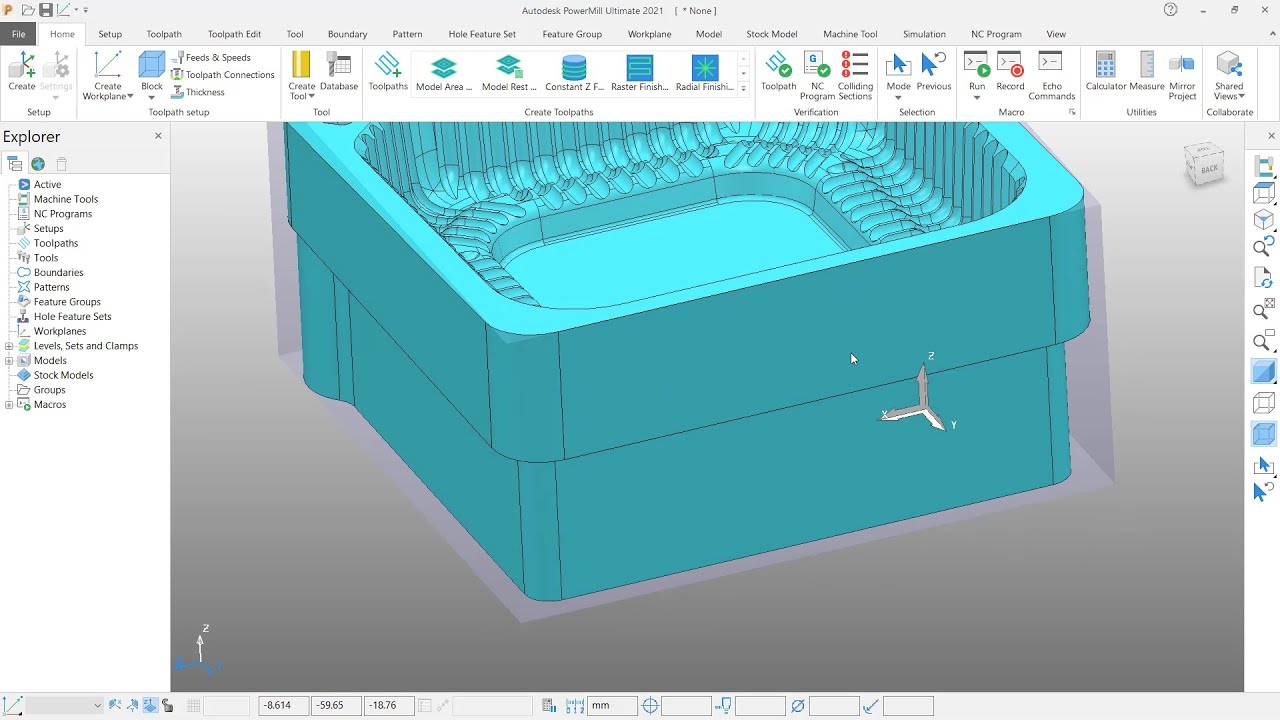This screenshot has width=1280, height=720.
Task: Open the Measure utility
Action: tap(1147, 74)
